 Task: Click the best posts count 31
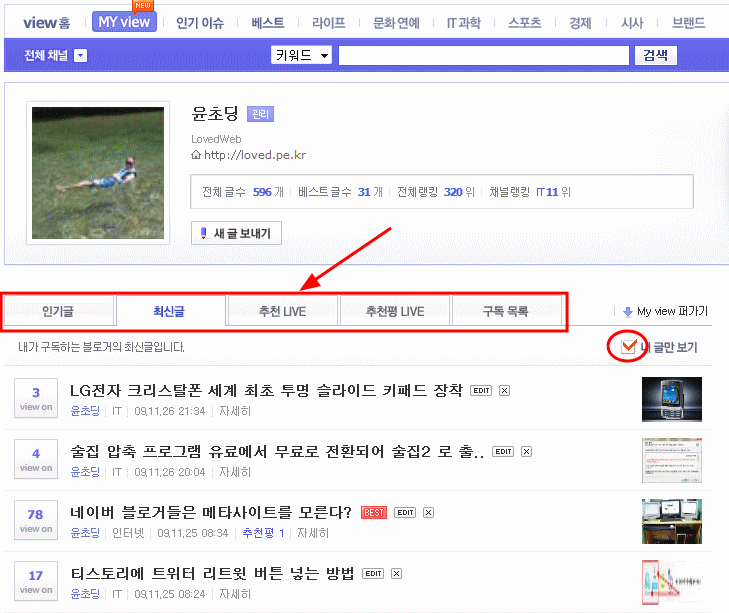point(364,192)
